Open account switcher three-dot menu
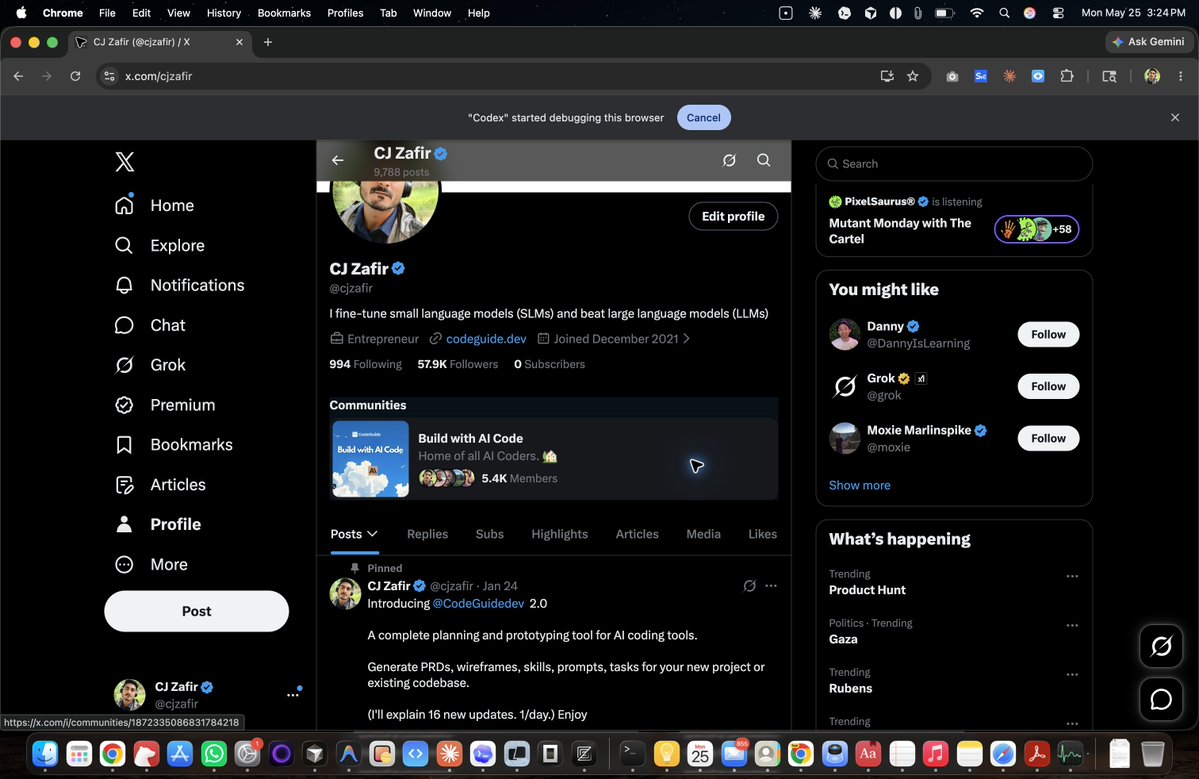The image size is (1199, 779). click(293, 695)
